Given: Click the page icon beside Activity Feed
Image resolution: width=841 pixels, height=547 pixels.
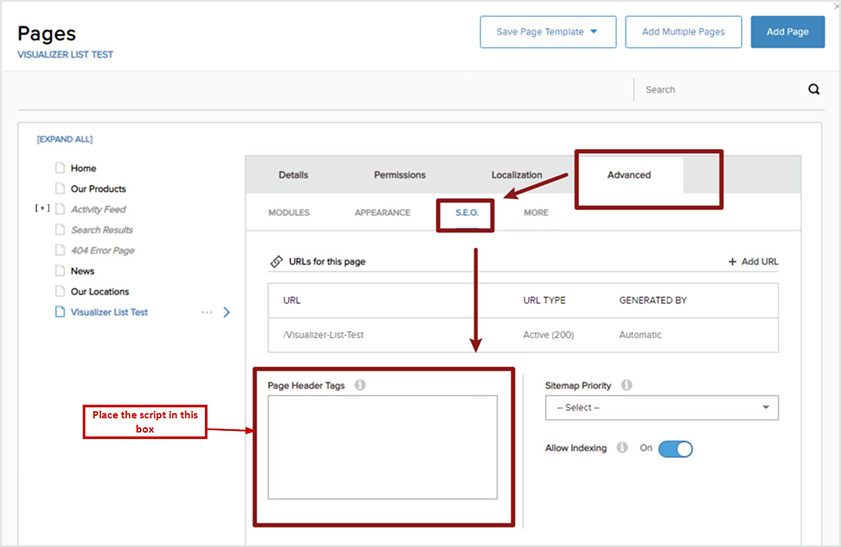Looking at the screenshot, I should (x=60, y=209).
